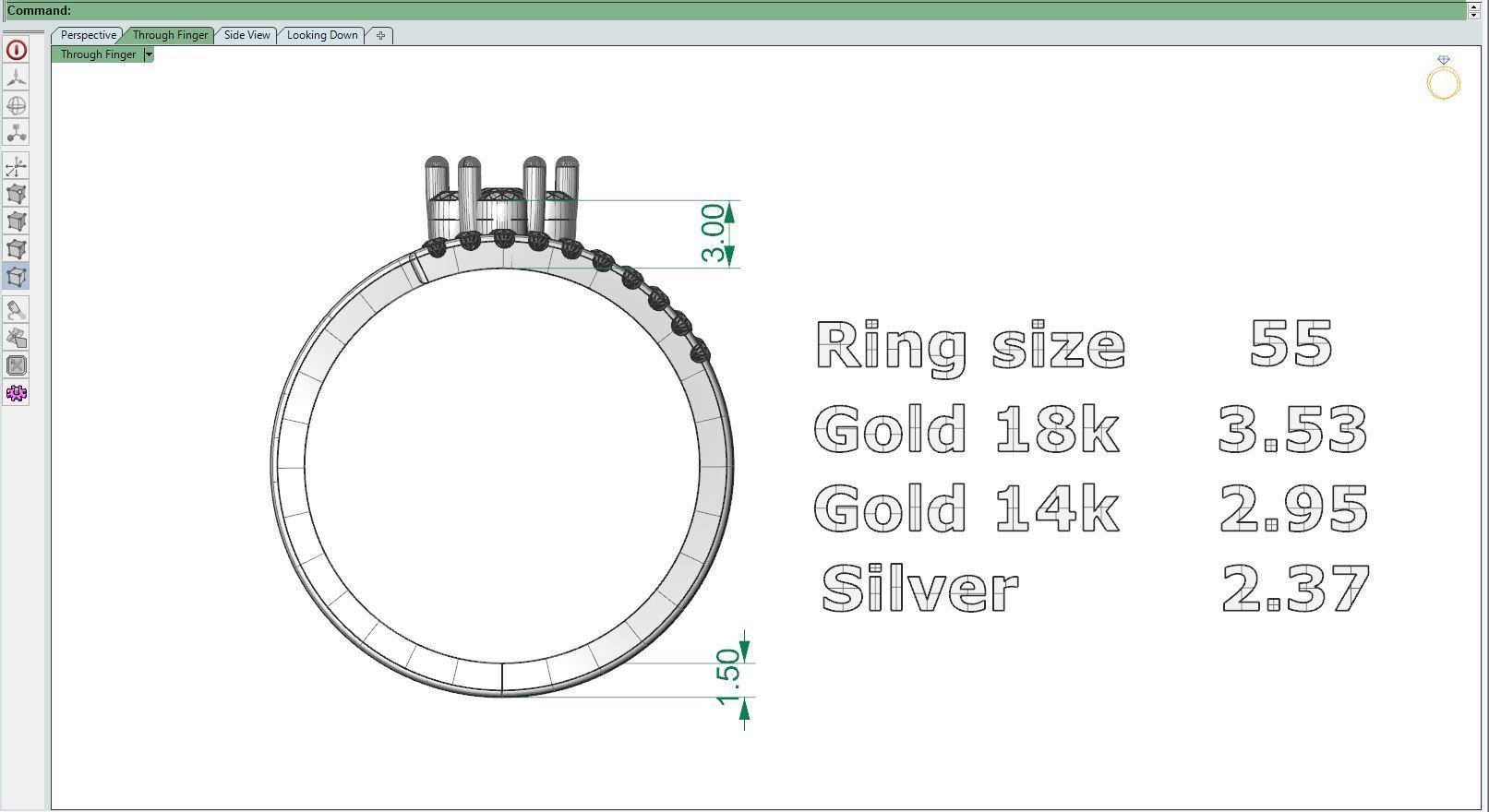Click the purple gear options icon

click(16, 393)
